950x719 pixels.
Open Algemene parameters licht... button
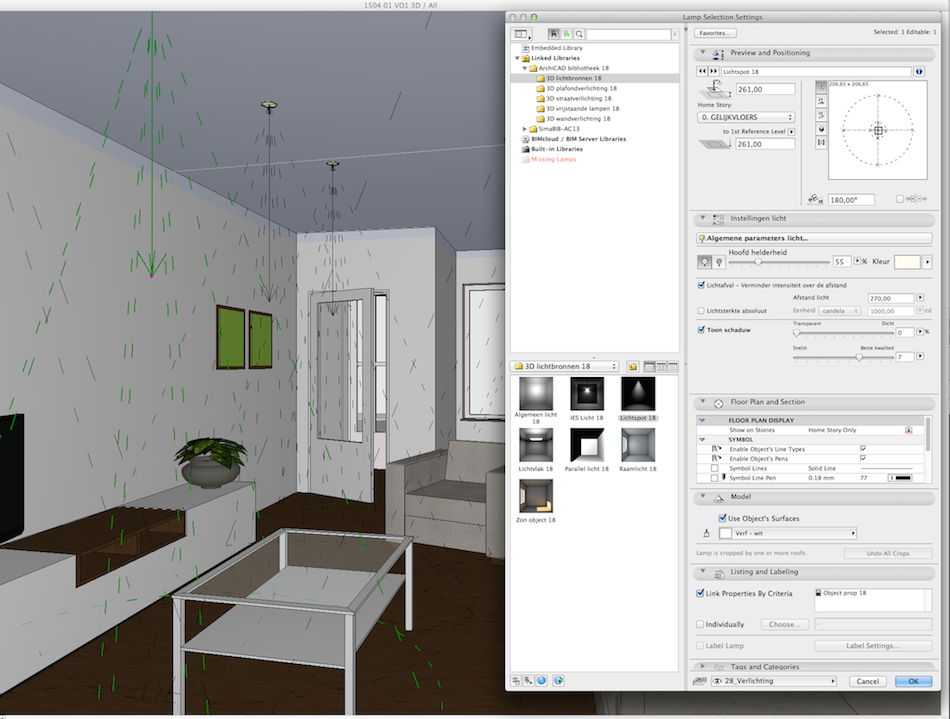[x=814, y=238]
